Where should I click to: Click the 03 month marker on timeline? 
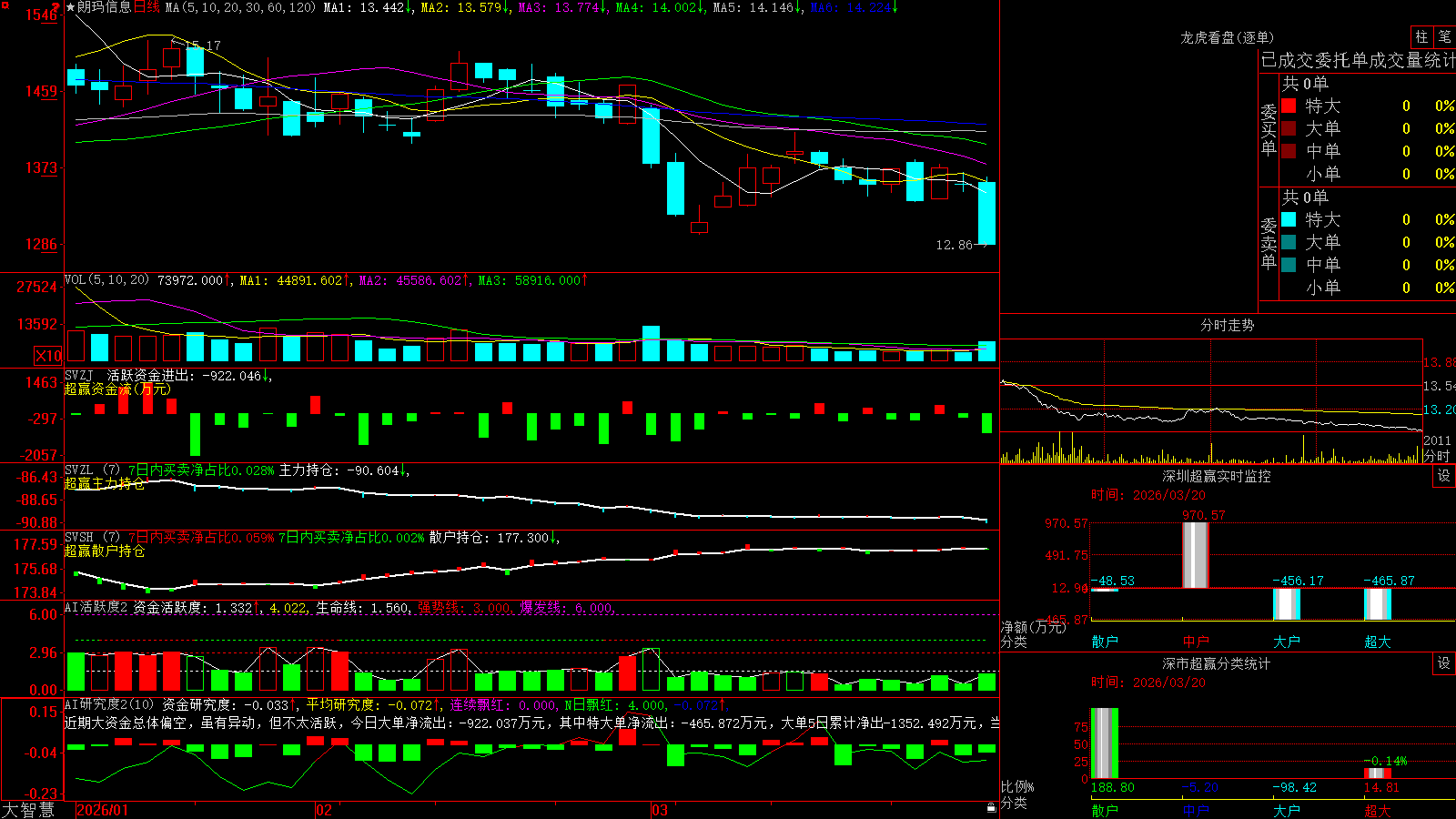pyautogui.click(x=660, y=810)
